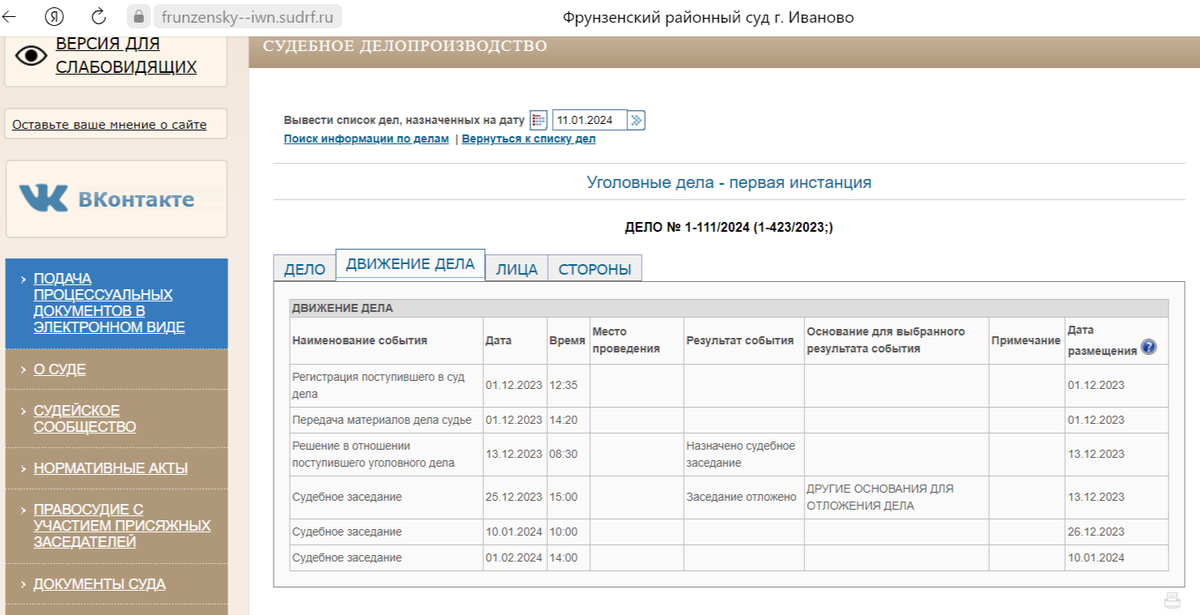Click Уголовные дела - первая инстанция heading
Image resolution: width=1200 pixels, height=615 pixels.
point(729,183)
